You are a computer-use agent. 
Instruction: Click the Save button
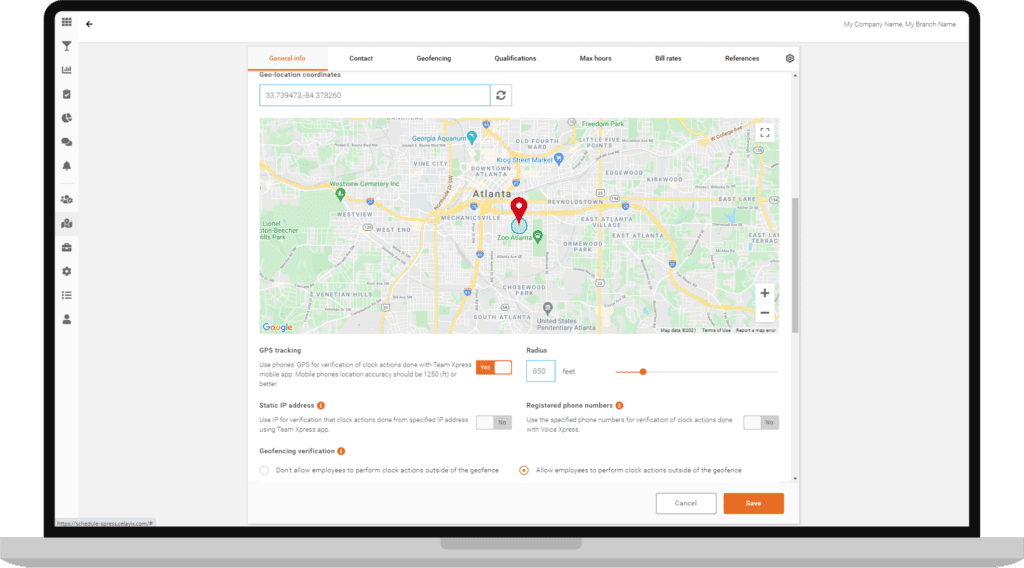pos(753,503)
